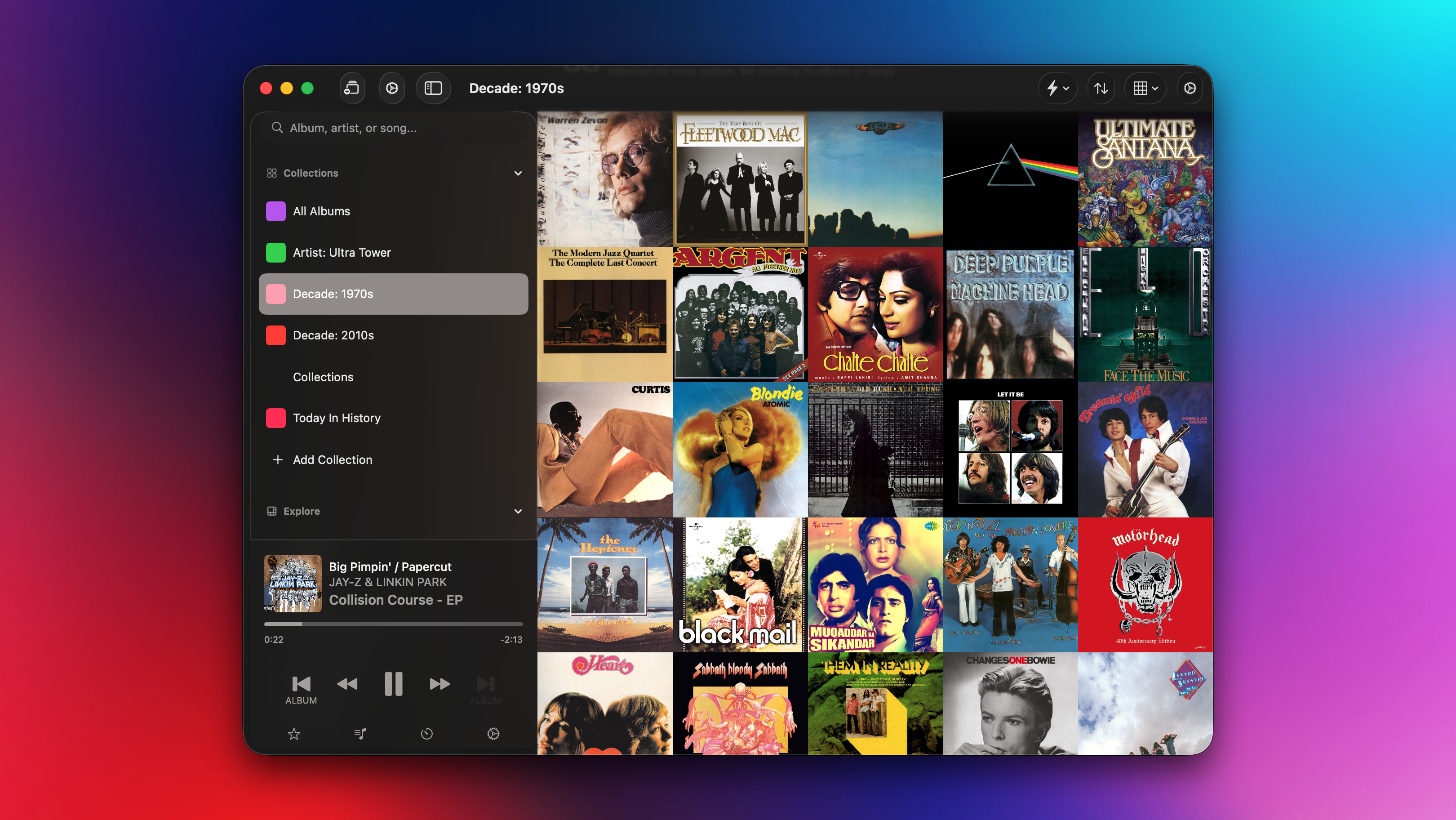Toggle the sidebar visibility icon
This screenshot has height=820, width=1456.
pos(433,88)
